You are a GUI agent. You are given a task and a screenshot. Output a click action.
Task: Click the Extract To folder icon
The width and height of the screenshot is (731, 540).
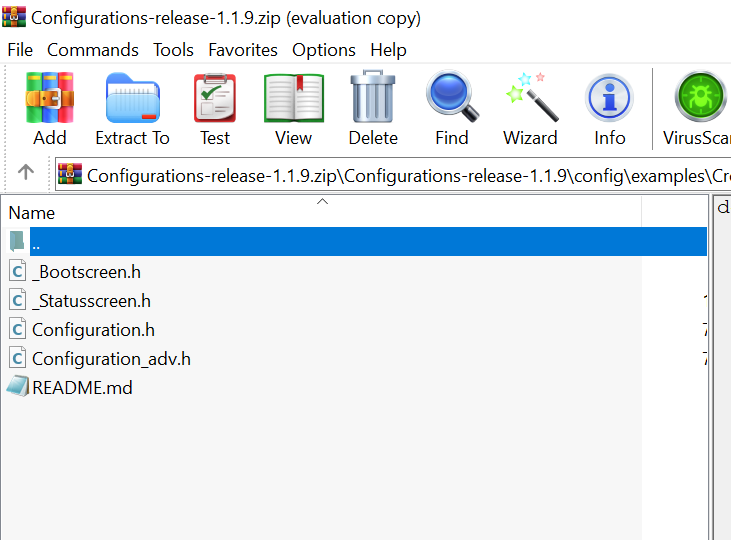pos(133,98)
